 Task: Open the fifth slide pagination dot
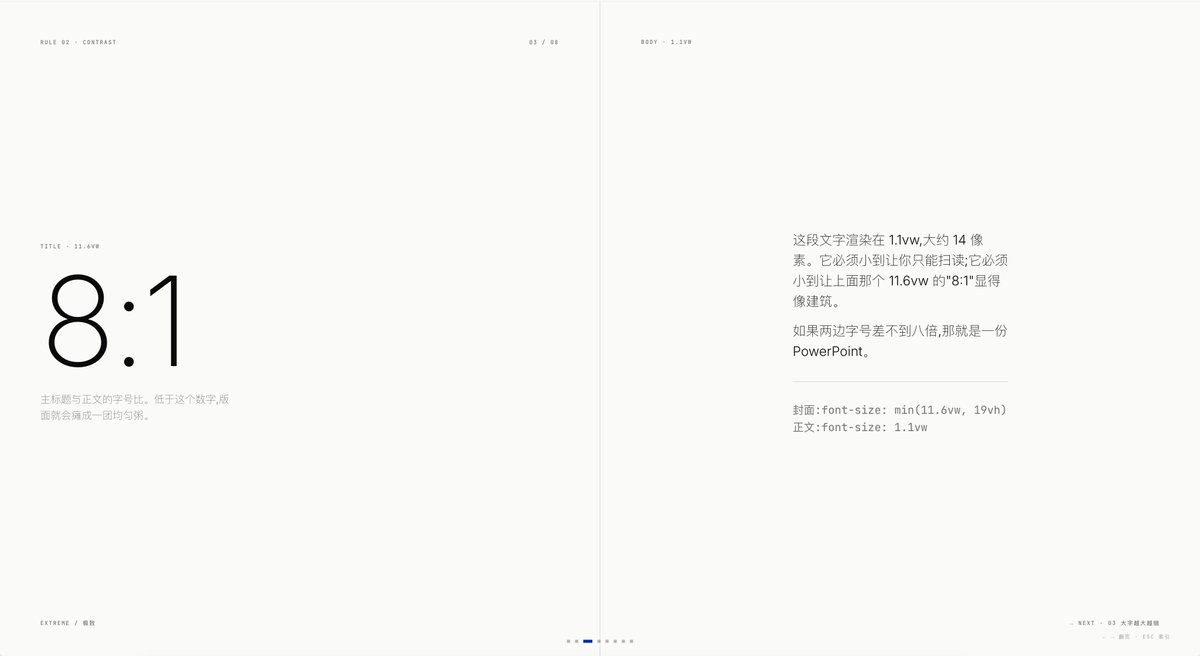tap(607, 641)
